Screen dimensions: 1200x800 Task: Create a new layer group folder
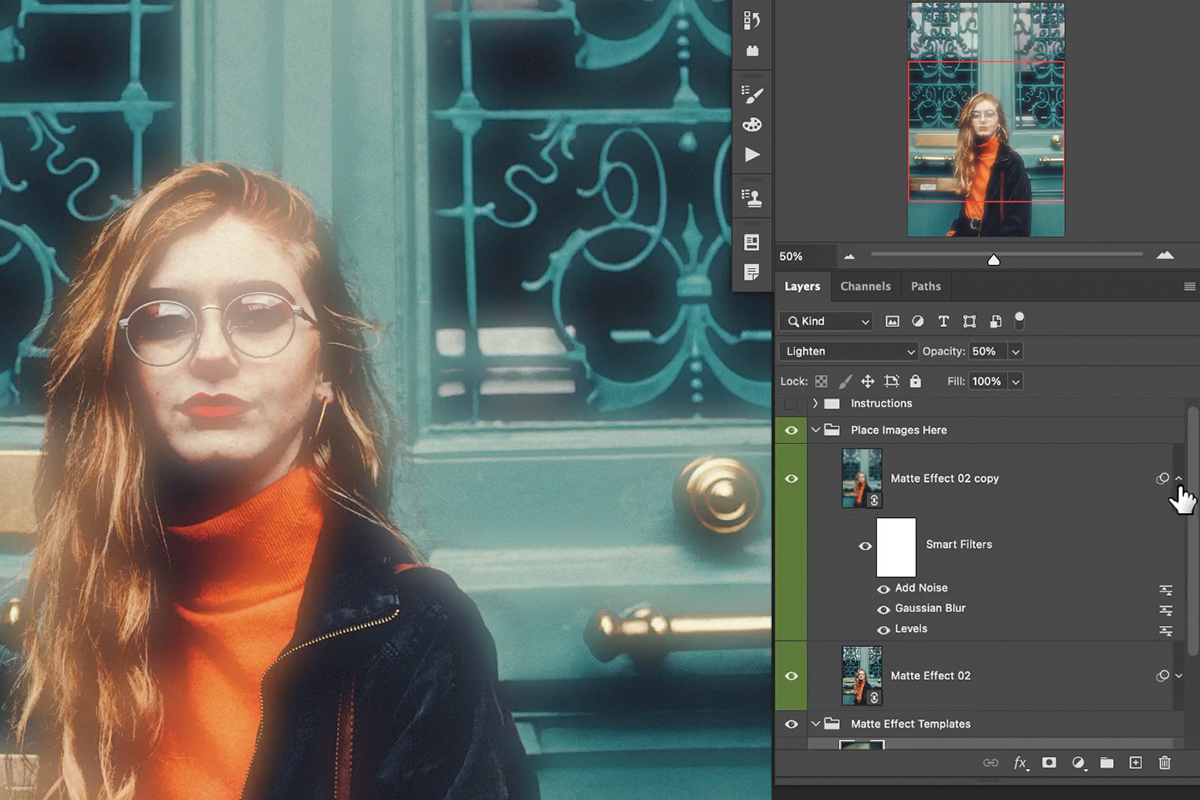click(x=1107, y=762)
